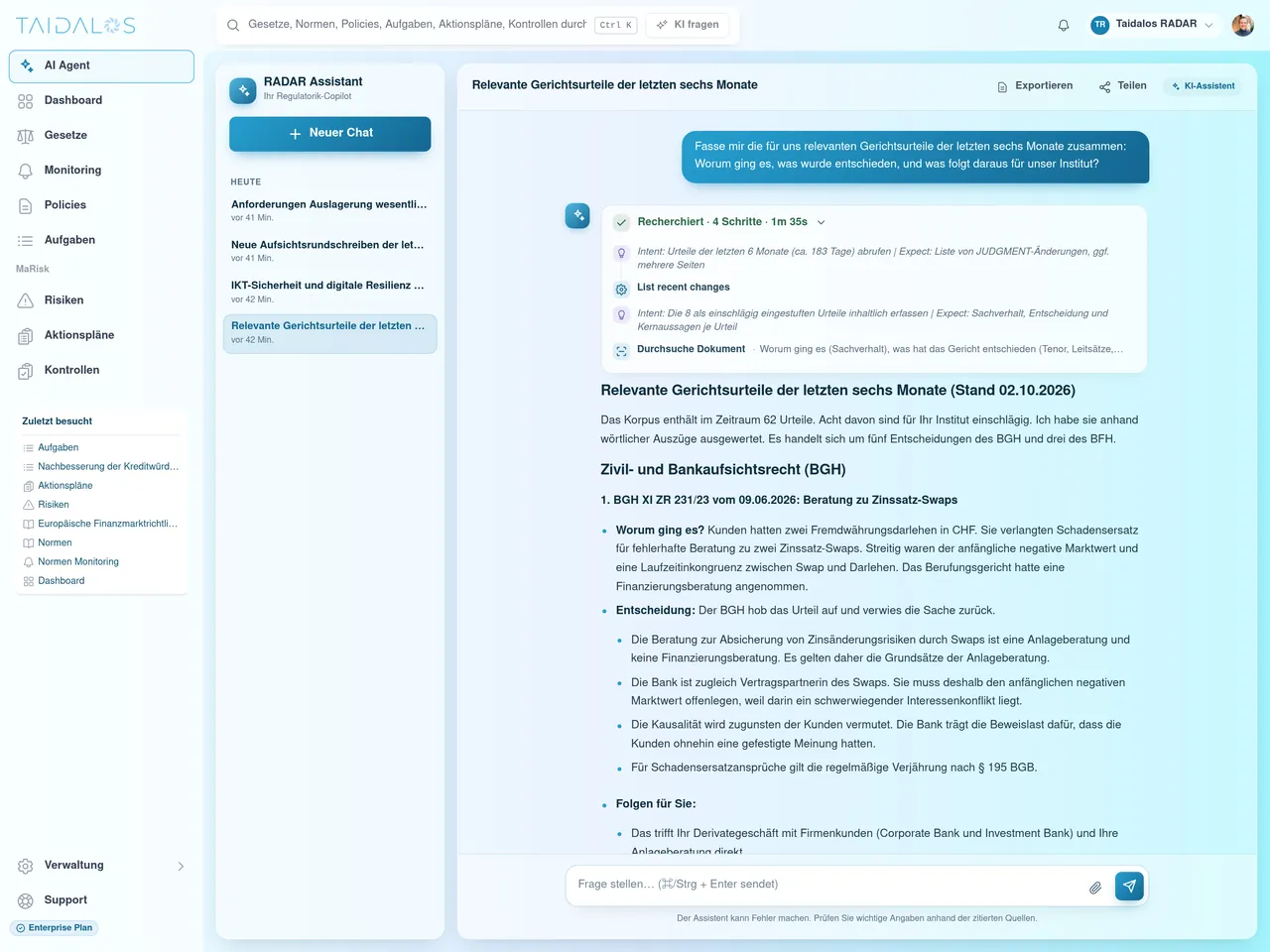Click the Teilen share button
Image resolution: width=1270 pixels, height=952 pixels.
point(1123,86)
